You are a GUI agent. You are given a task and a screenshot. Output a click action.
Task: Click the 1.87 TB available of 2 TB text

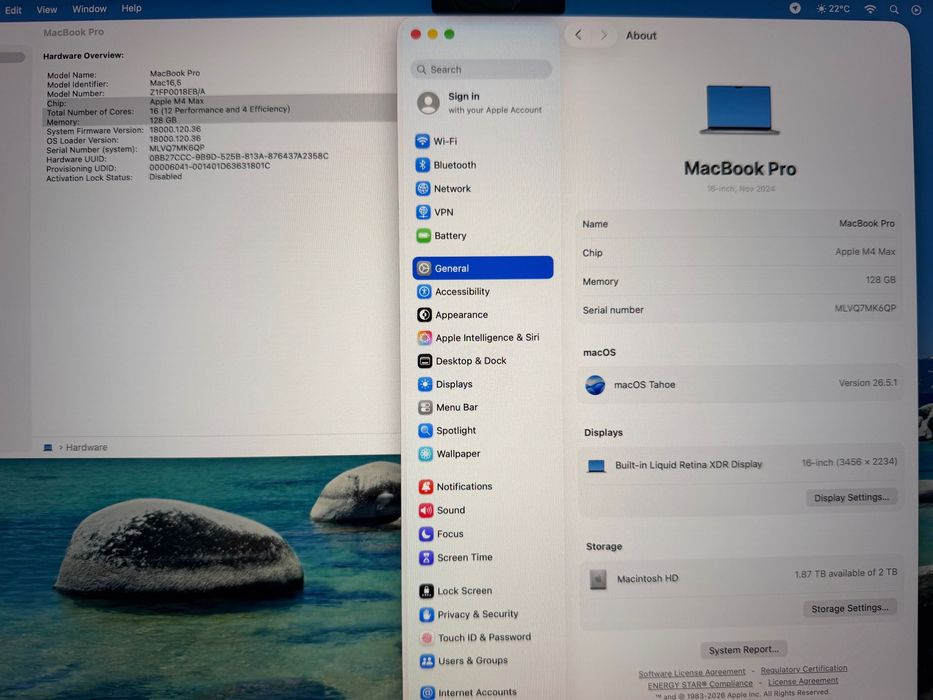846,573
